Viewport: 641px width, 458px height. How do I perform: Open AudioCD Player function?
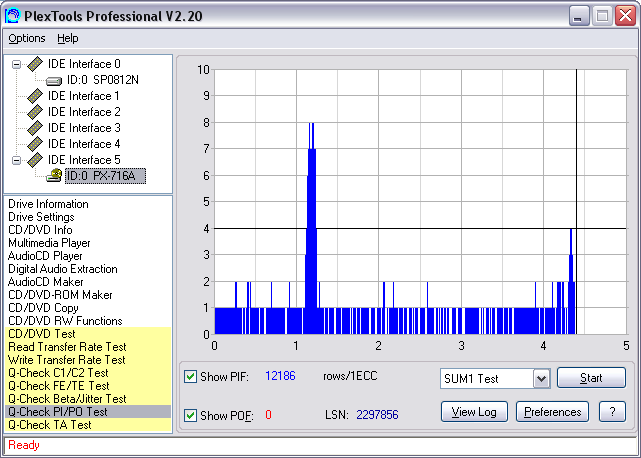pyautogui.click(x=45, y=256)
